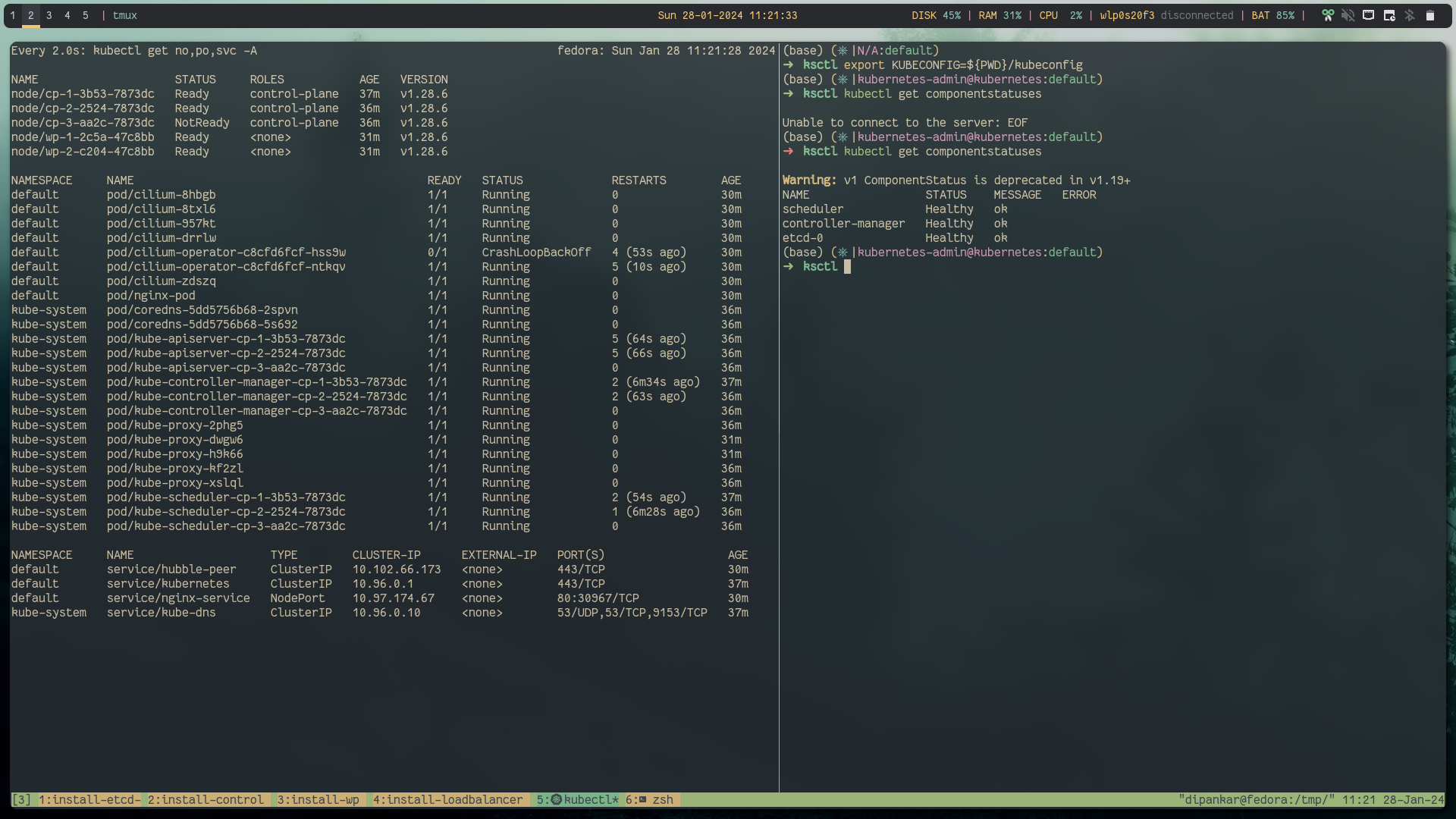Viewport: 1456px width, 819px height.
Task: Select tmux window 4:install-loadbalancer
Action: point(447,800)
